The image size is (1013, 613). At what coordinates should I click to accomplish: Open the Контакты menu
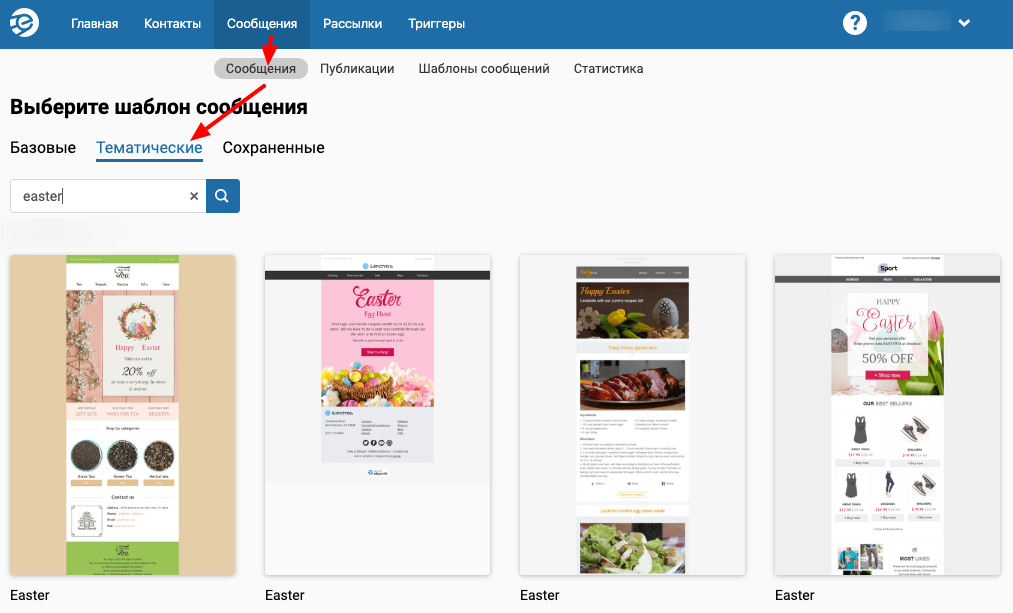172,24
